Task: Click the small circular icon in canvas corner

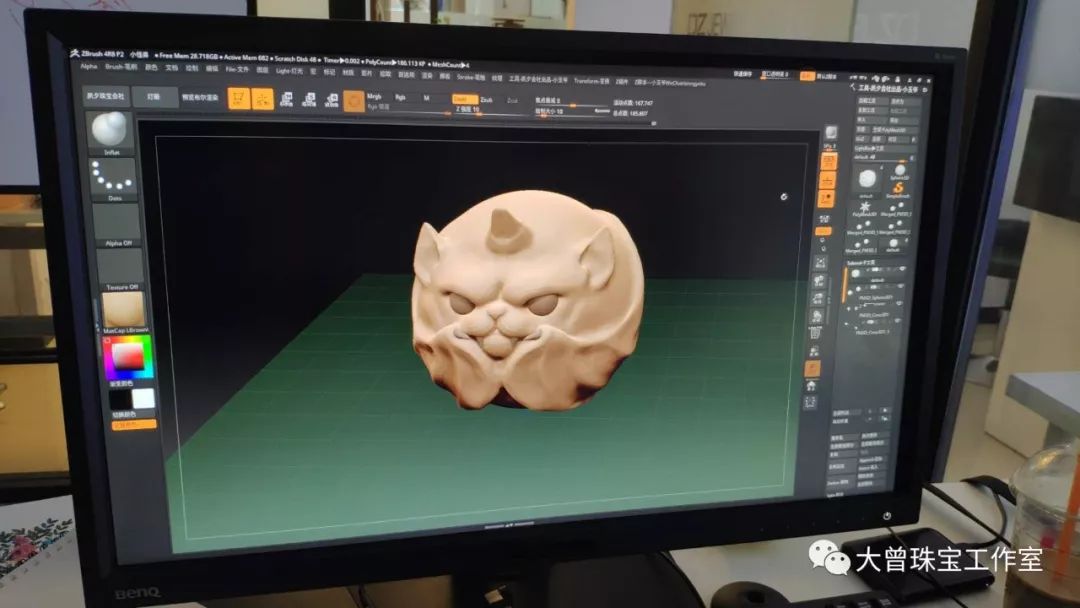Action: [784, 197]
